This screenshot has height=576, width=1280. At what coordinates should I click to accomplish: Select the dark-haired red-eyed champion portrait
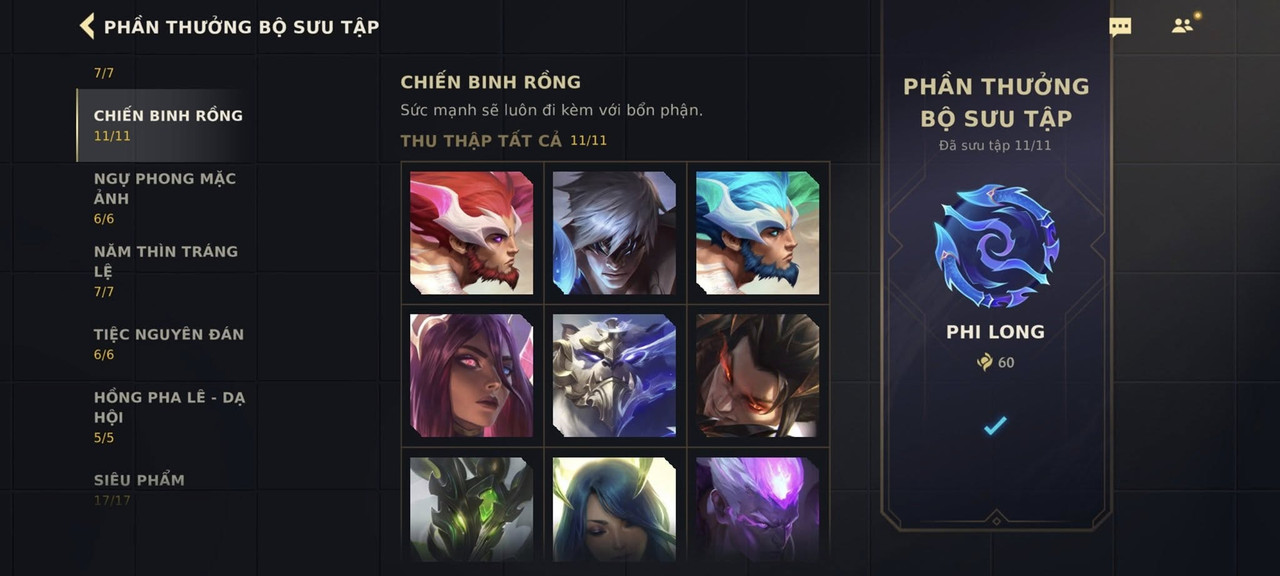pyautogui.click(x=757, y=376)
